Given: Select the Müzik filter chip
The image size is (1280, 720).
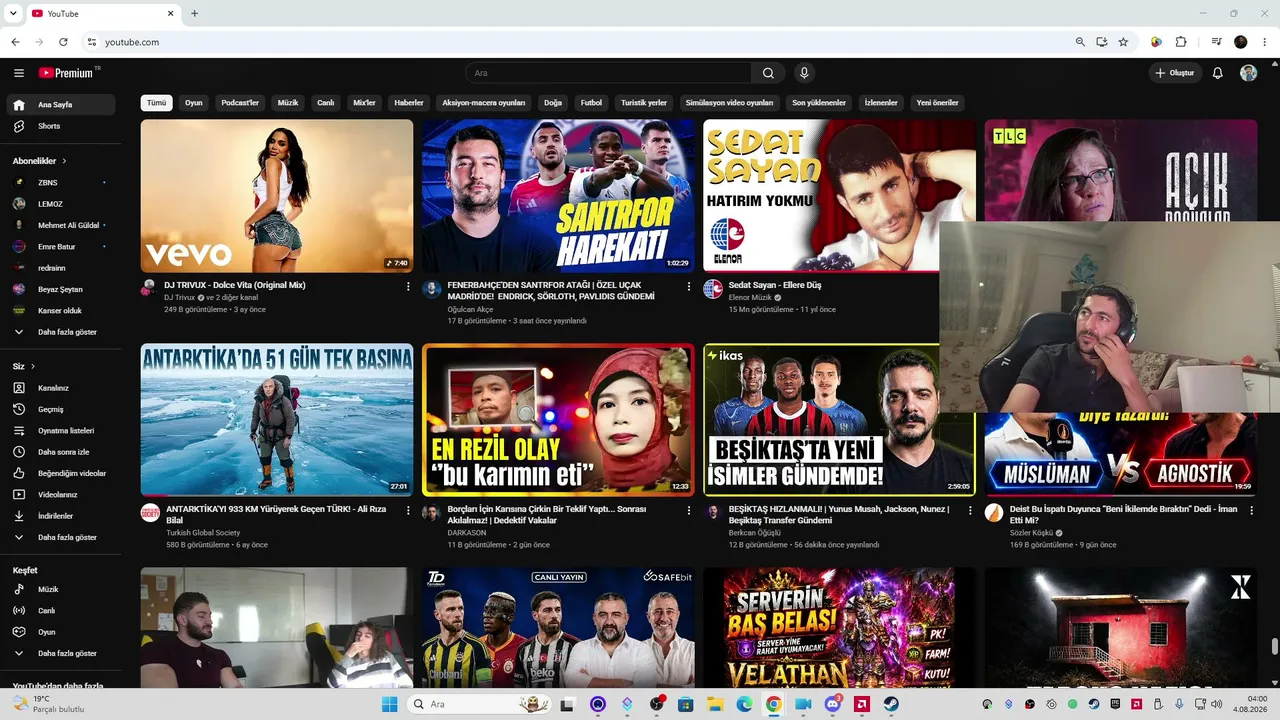Looking at the screenshot, I should (x=288, y=103).
